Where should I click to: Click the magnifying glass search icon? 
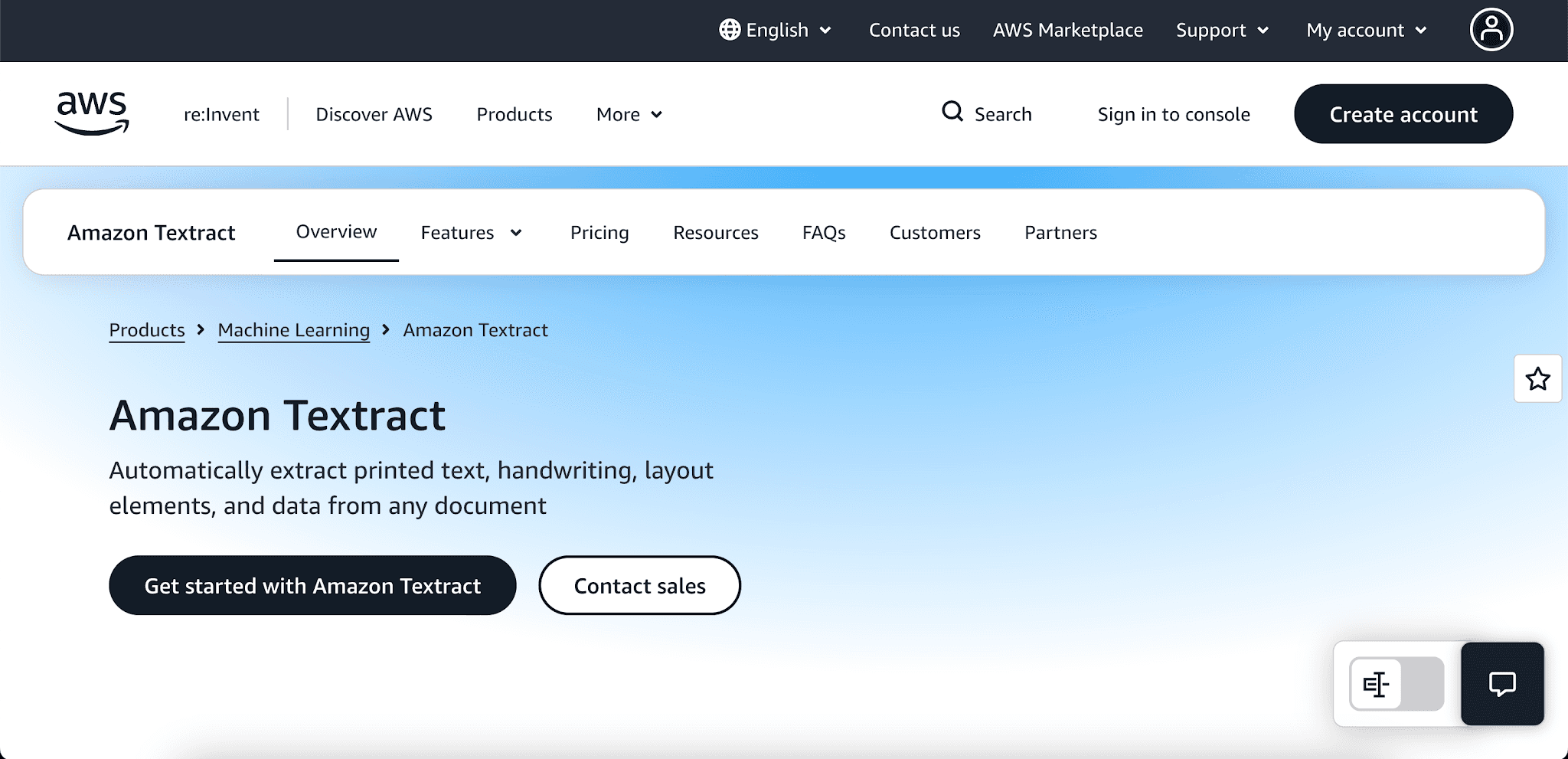[952, 112]
